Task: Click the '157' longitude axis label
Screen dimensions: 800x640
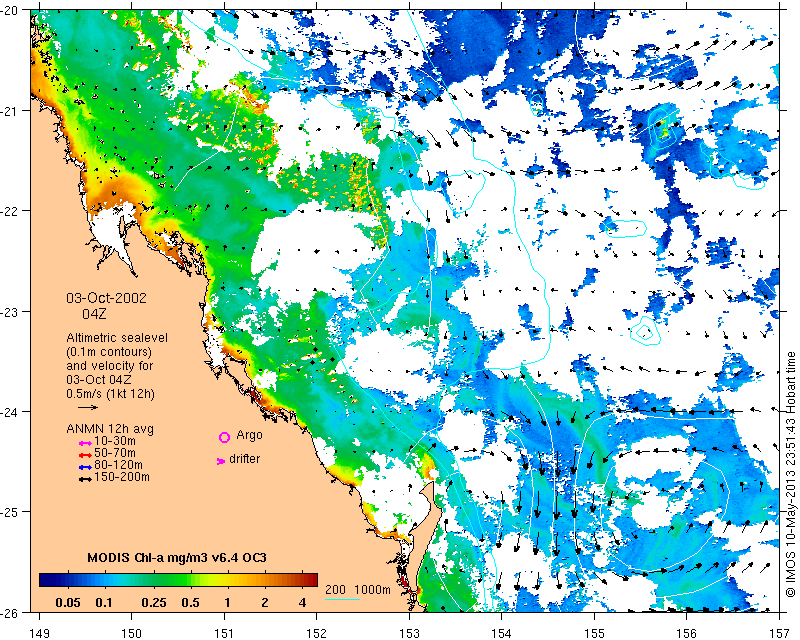Action: point(780,633)
